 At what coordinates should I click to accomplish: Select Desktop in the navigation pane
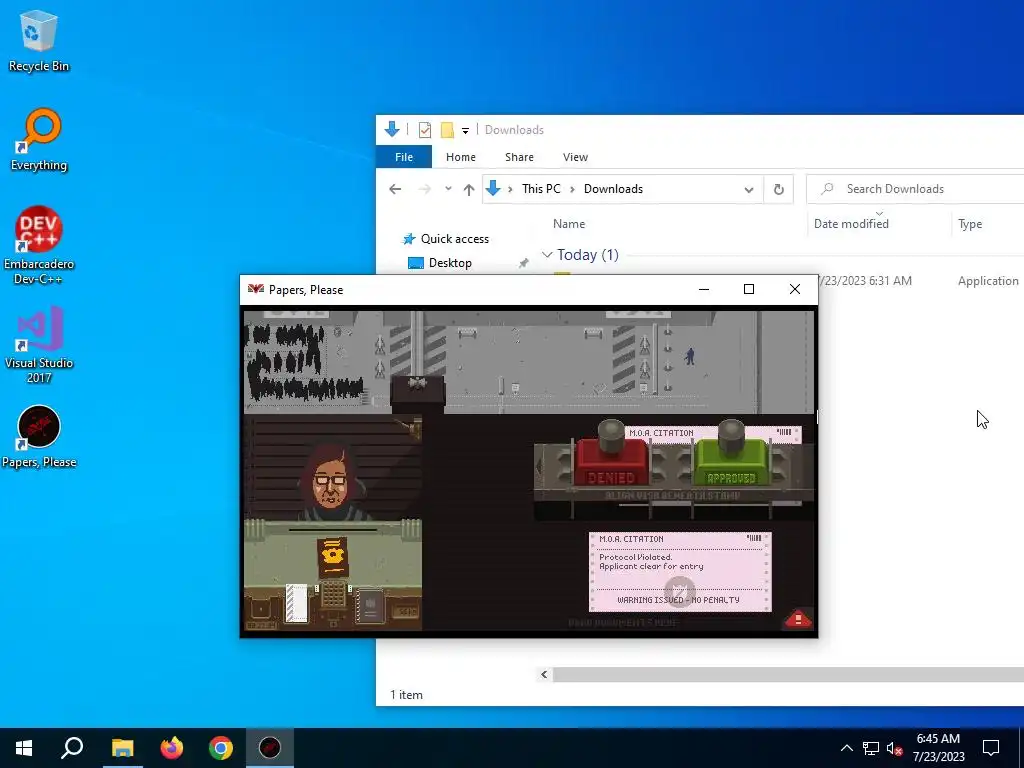[450, 263]
